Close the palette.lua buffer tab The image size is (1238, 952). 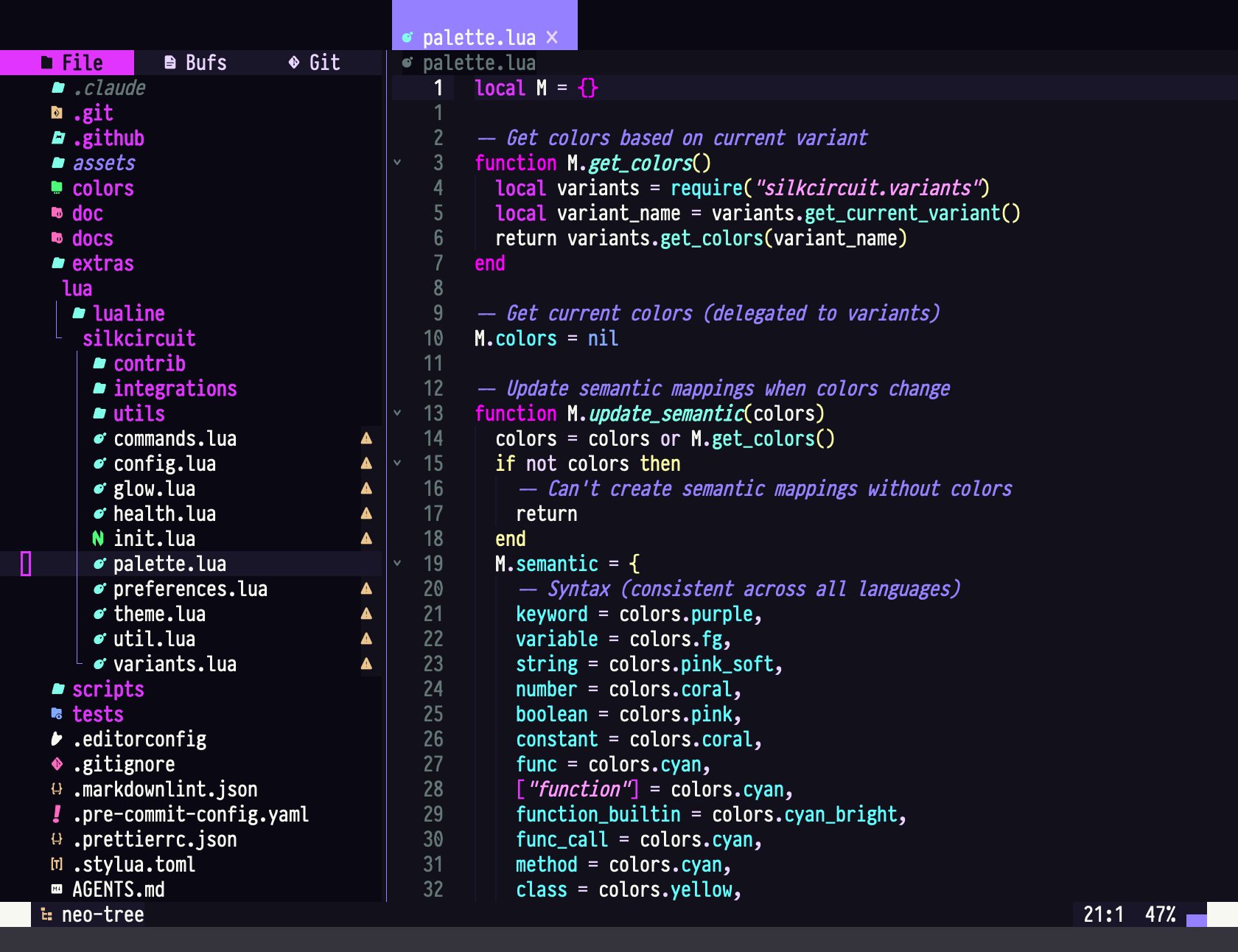[552, 38]
